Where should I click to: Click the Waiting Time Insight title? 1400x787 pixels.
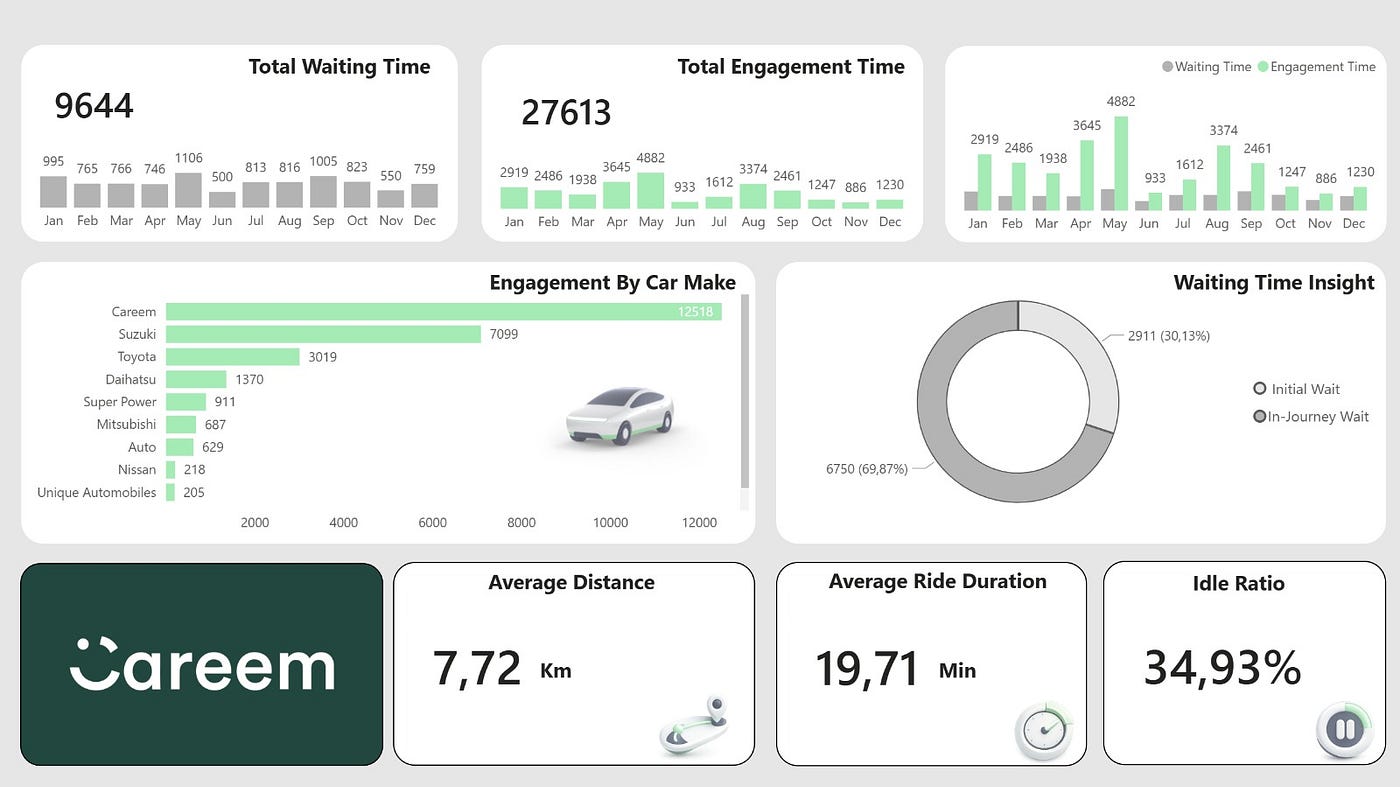pos(1274,283)
